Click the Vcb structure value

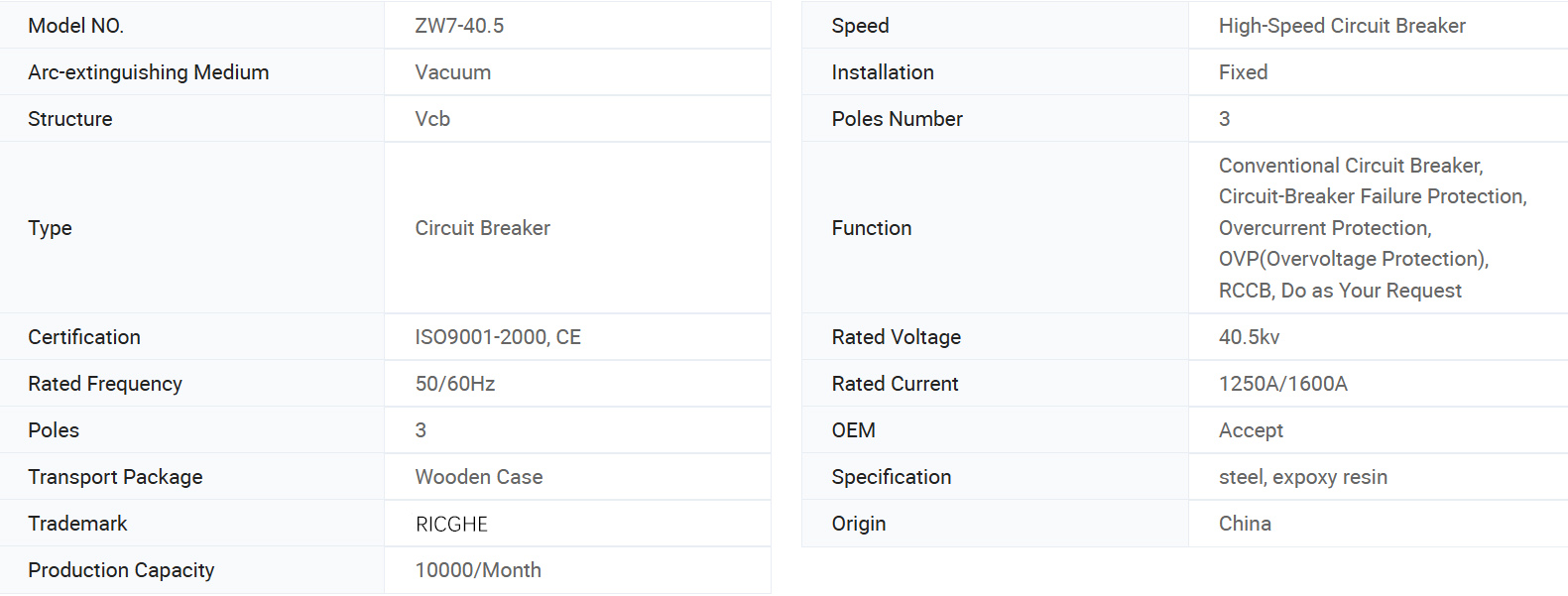(432, 119)
